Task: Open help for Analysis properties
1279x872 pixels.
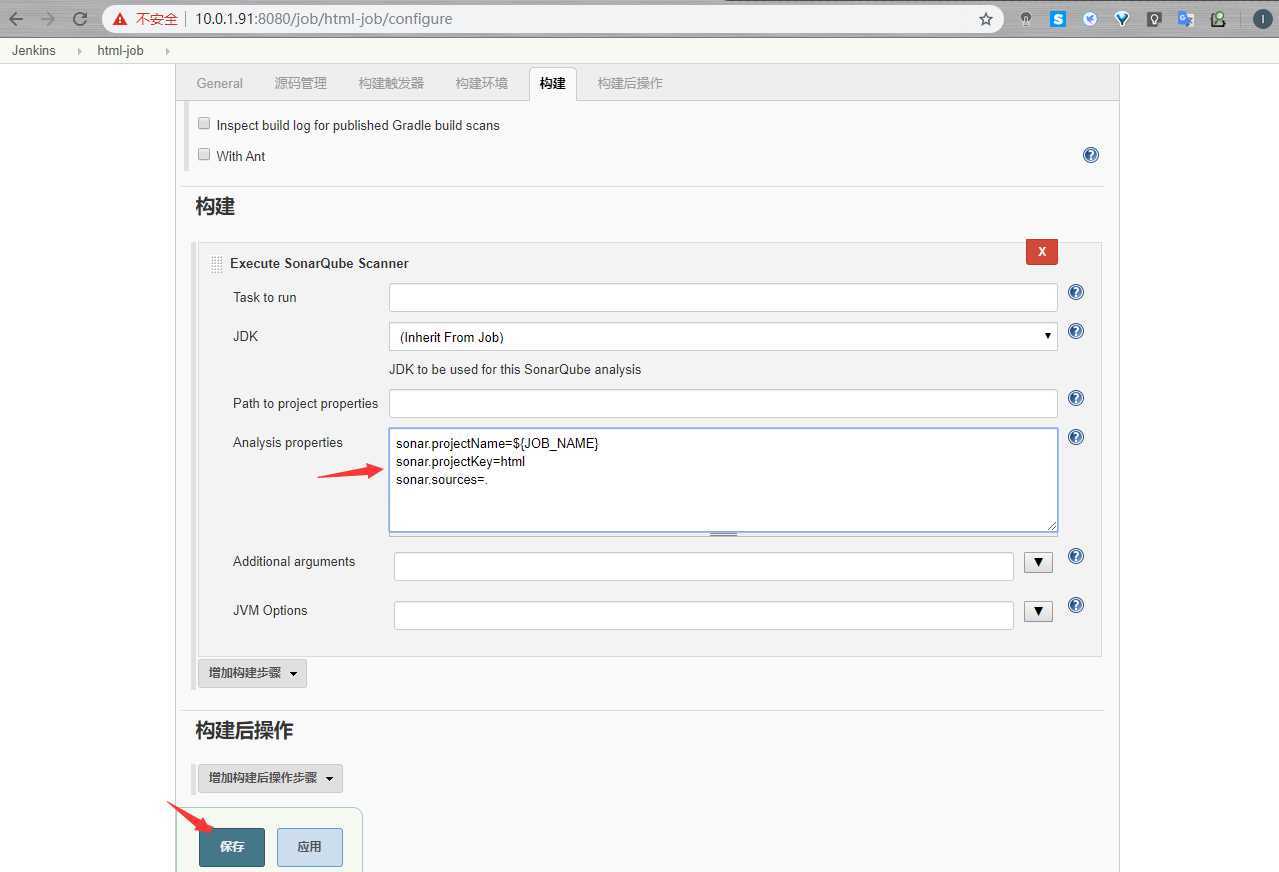Action: (x=1076, y=437)
